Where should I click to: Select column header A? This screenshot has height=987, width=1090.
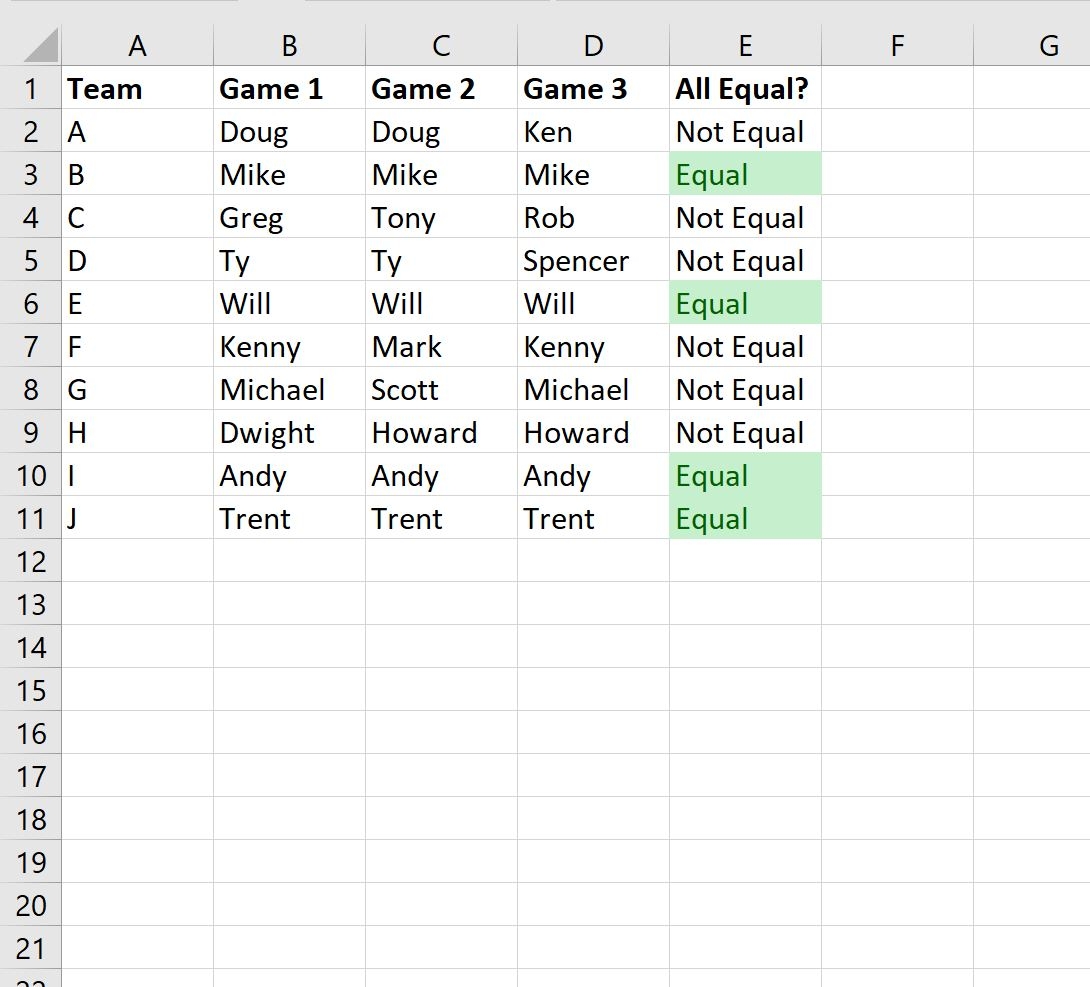(137, 45)
